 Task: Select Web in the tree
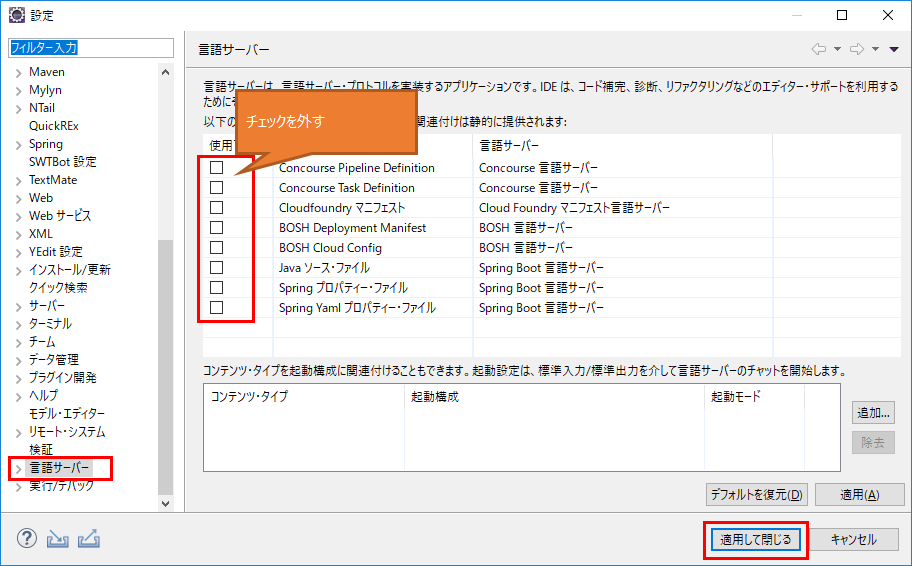point(41,198)
